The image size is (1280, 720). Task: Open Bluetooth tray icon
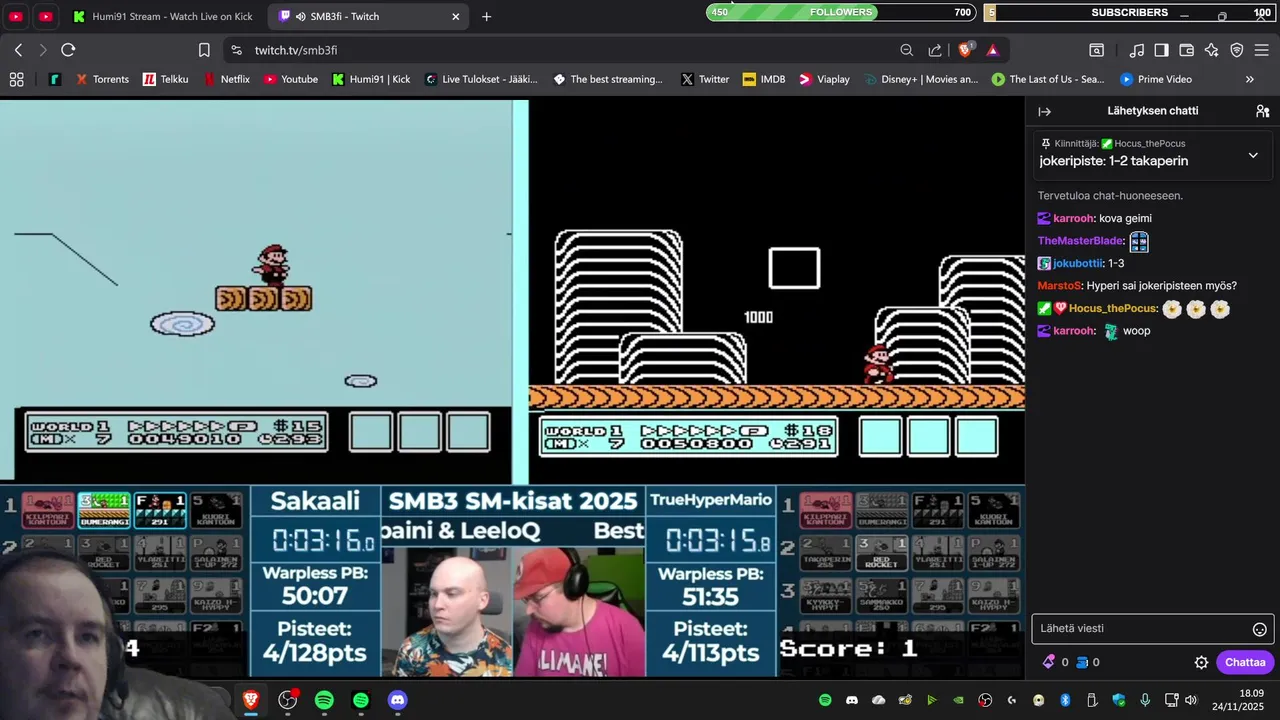point(1065,700)
